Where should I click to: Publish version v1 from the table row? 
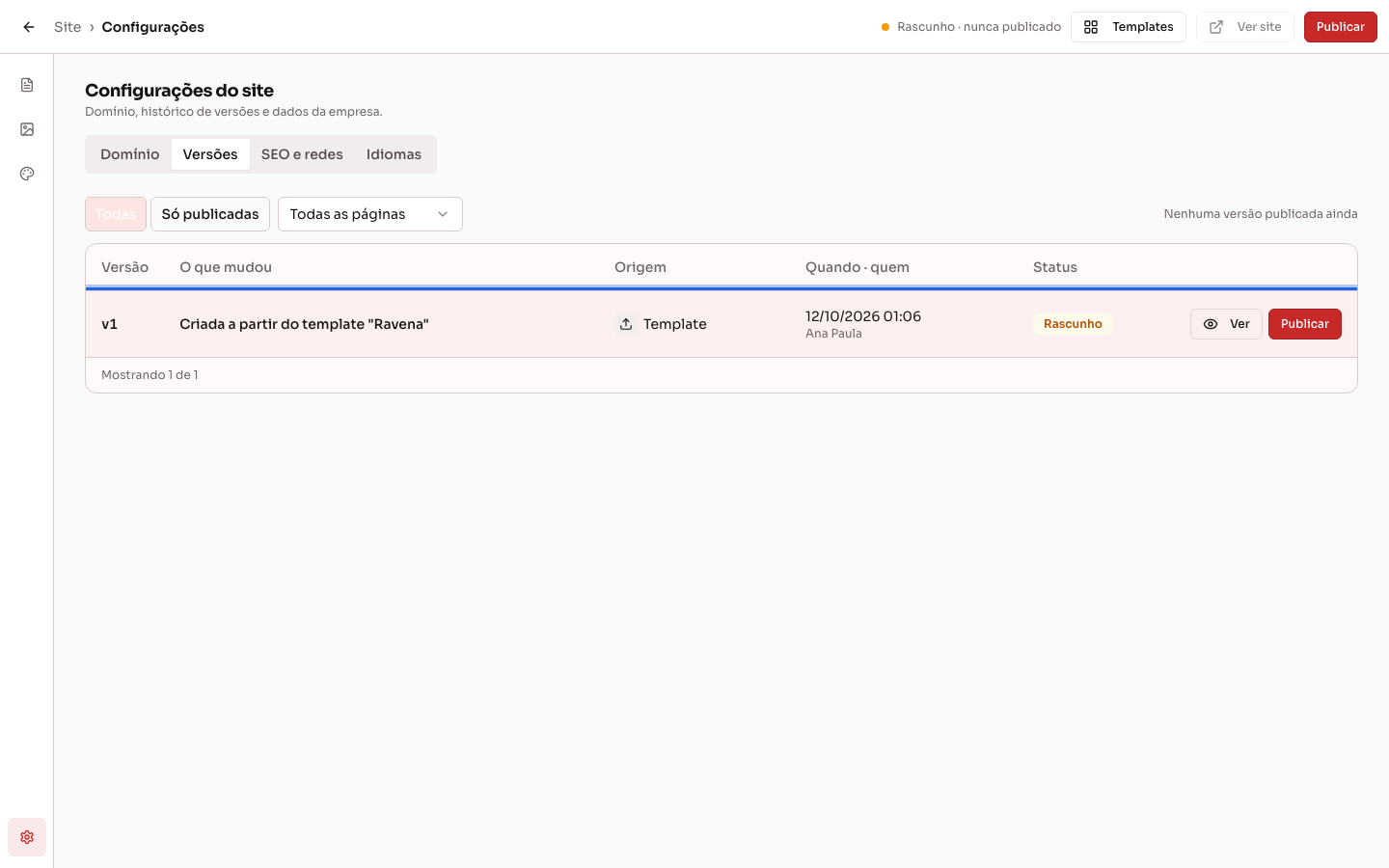[1305, 324]
